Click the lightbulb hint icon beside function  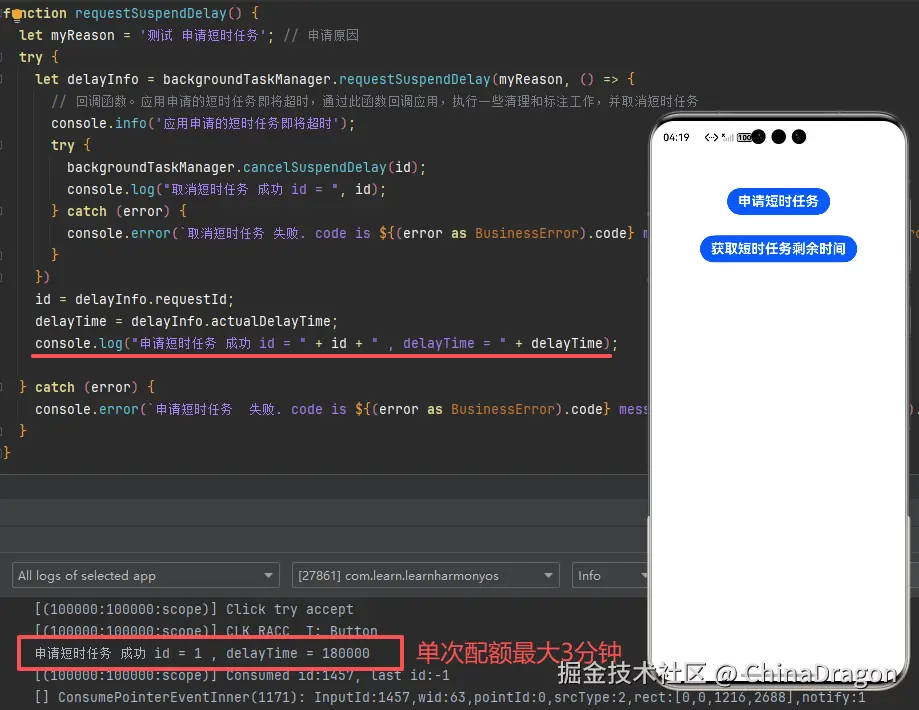point(17,15)
